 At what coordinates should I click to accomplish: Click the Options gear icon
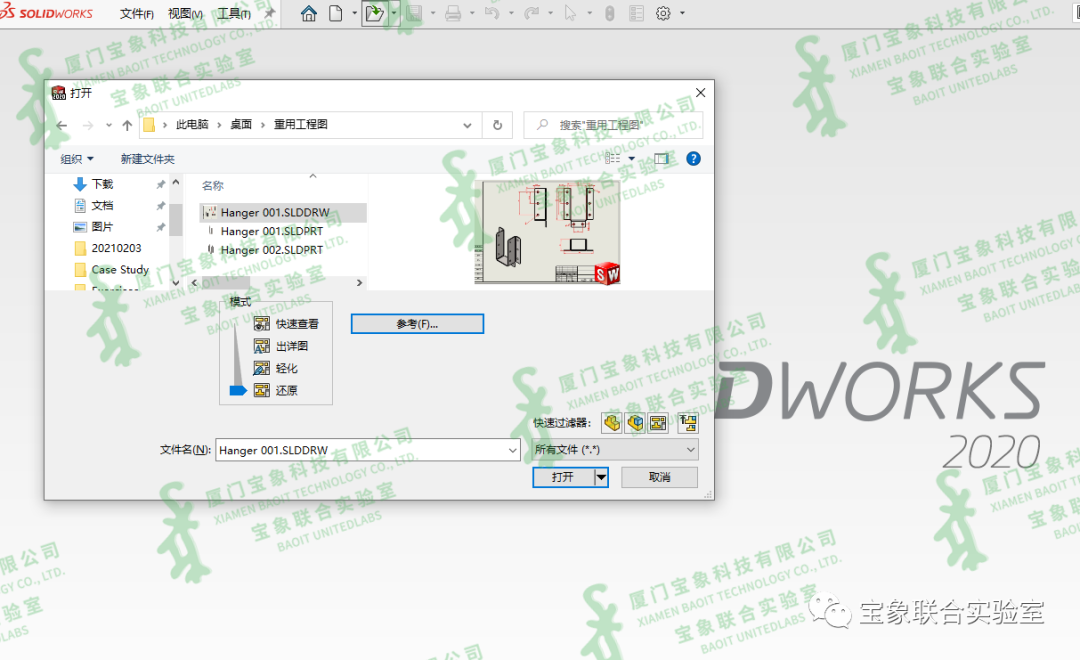click(x=663, y=13)
